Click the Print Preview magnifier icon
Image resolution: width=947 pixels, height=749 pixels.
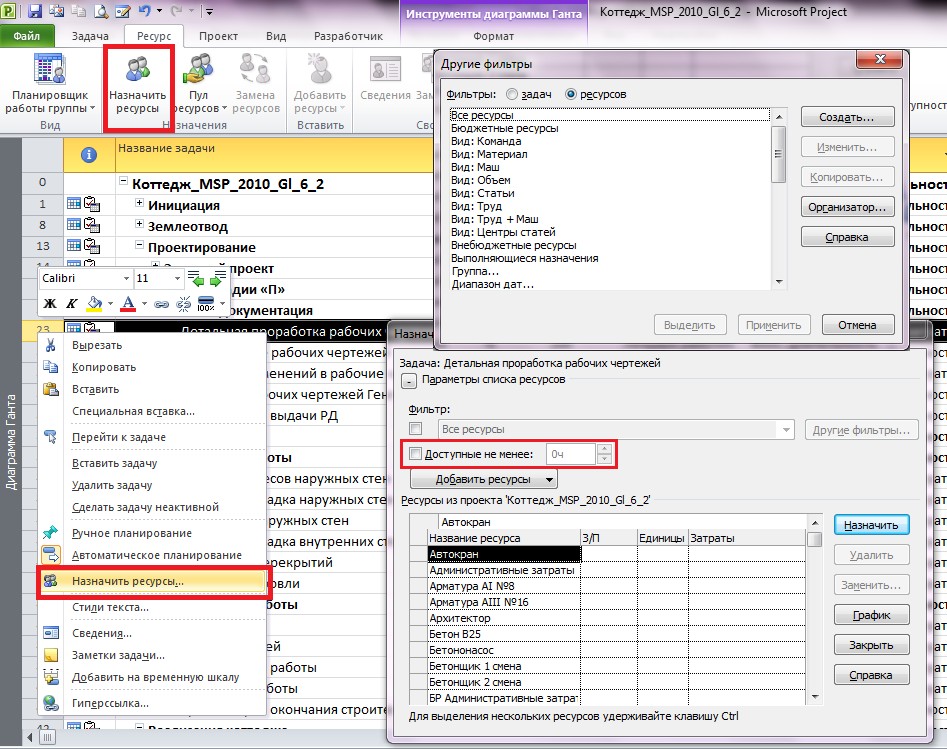pyautogui.click(x=100, y=11)
